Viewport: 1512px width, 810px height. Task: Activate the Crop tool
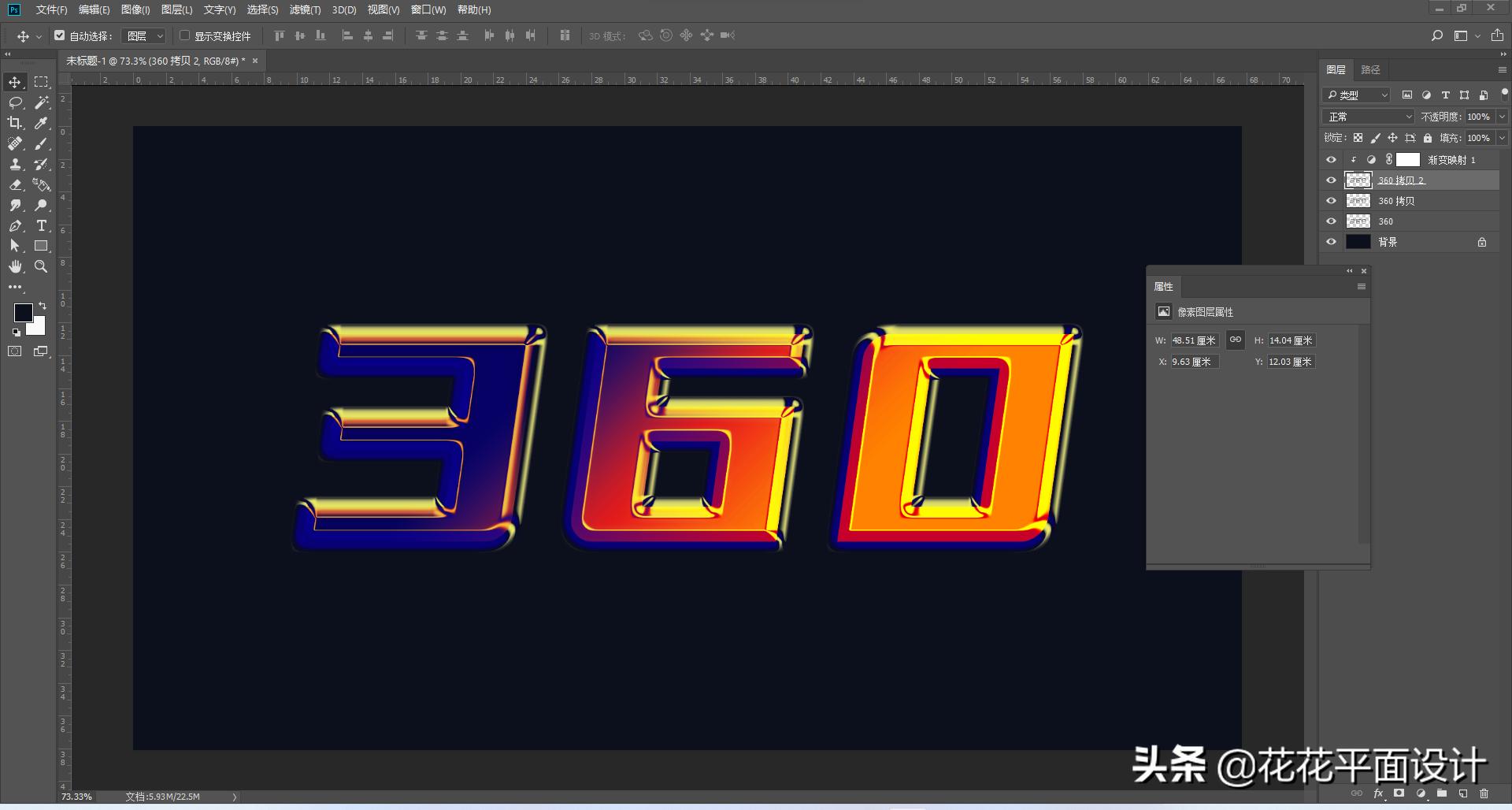pos(14,123)
